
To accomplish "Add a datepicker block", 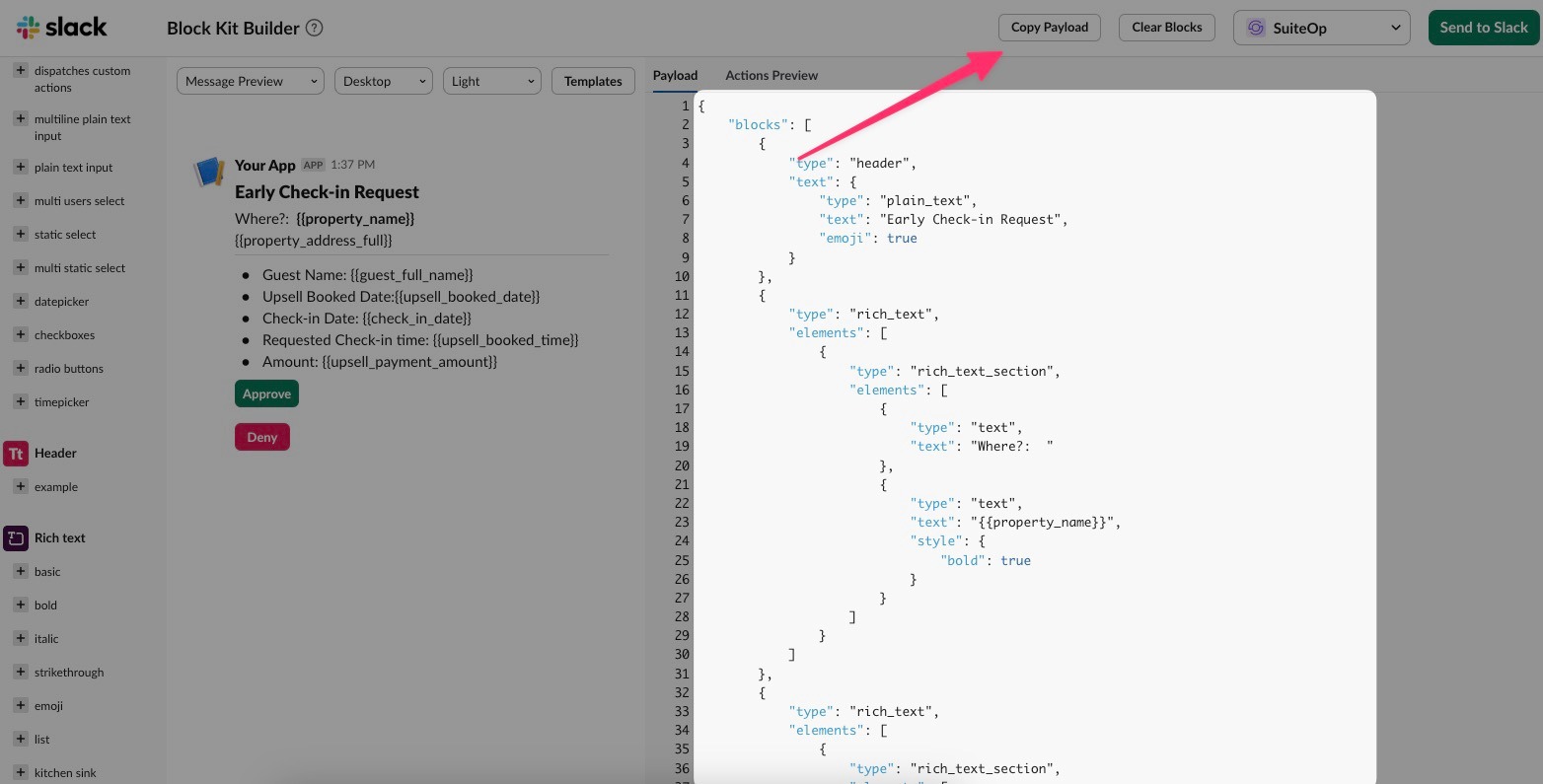I will tap(21, 301).
